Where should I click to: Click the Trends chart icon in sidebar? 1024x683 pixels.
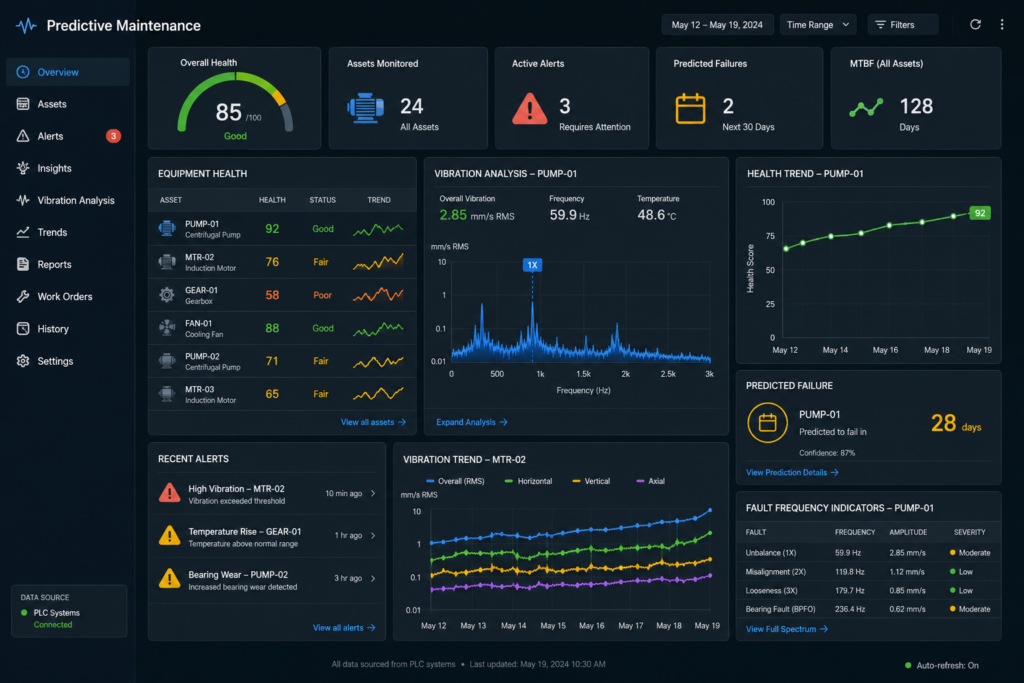23,232
